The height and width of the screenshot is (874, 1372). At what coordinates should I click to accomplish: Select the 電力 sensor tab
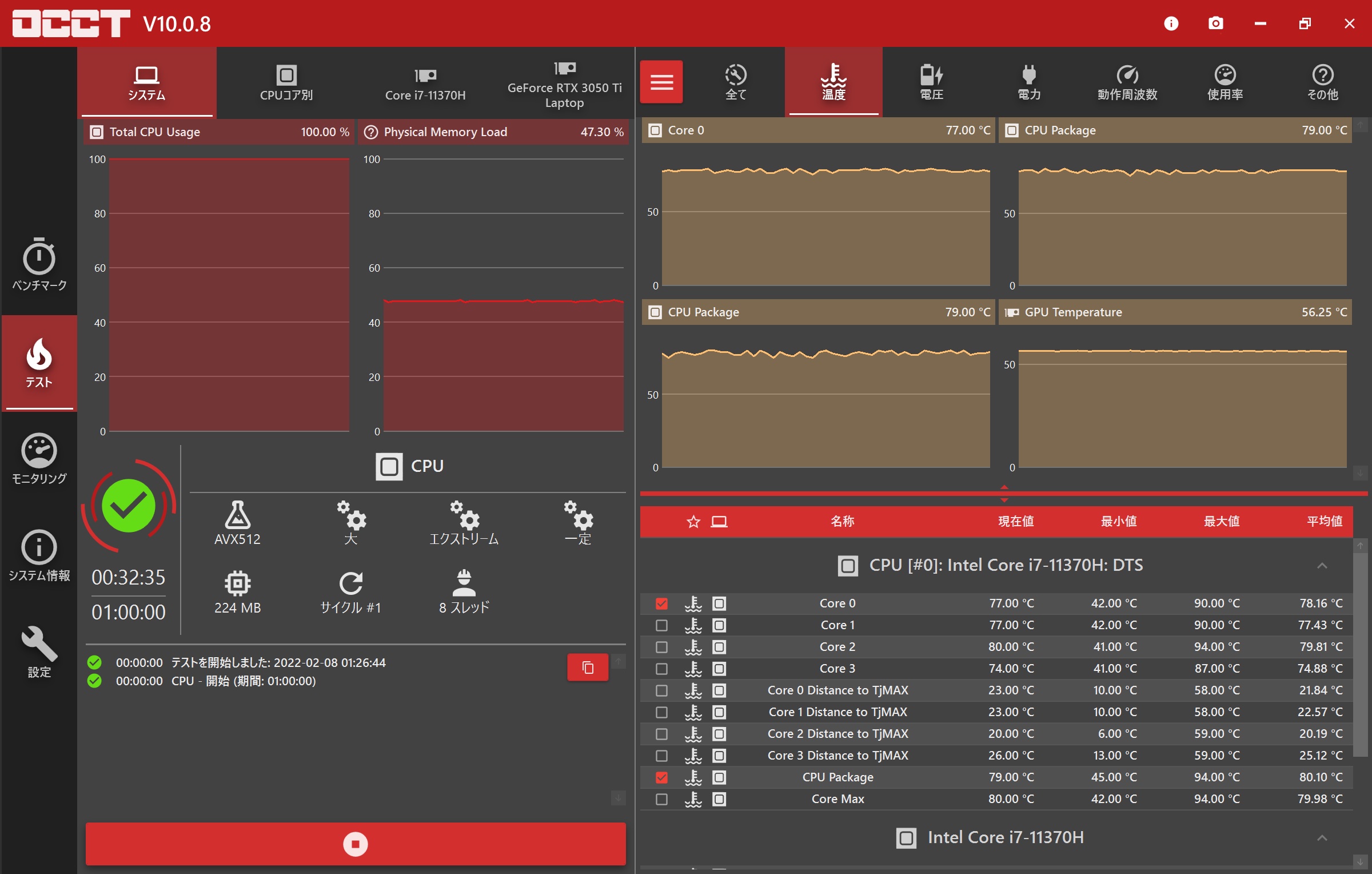point(1029,82)
